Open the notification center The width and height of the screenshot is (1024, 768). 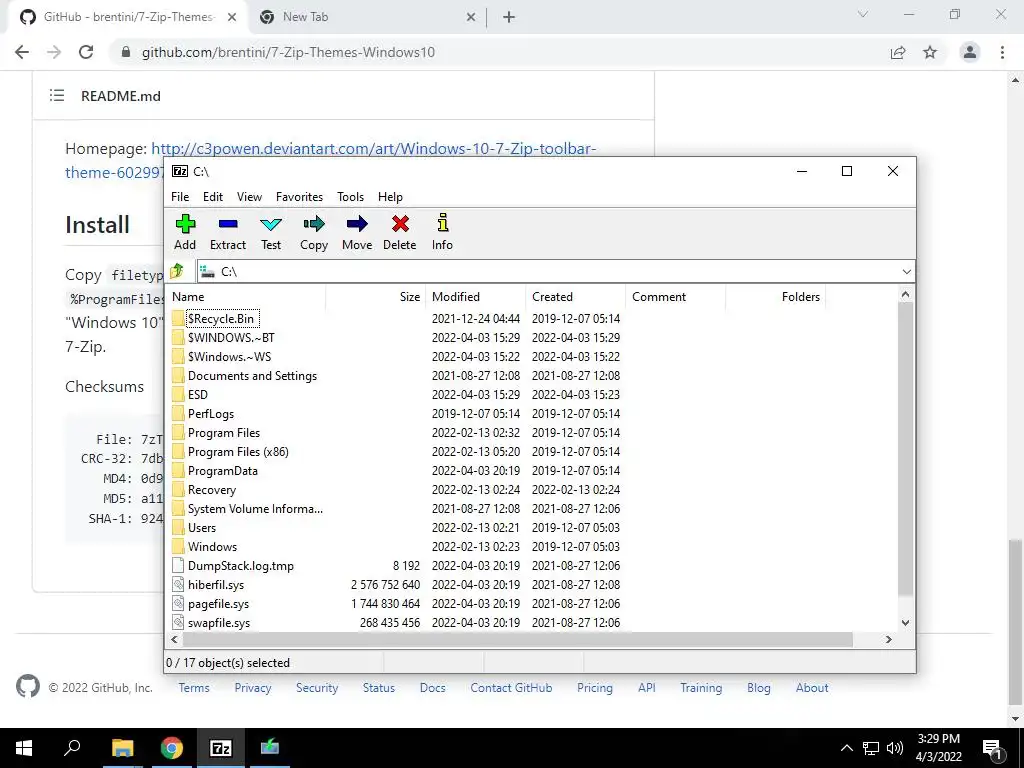pyautogui.click(x=992, y=748)
